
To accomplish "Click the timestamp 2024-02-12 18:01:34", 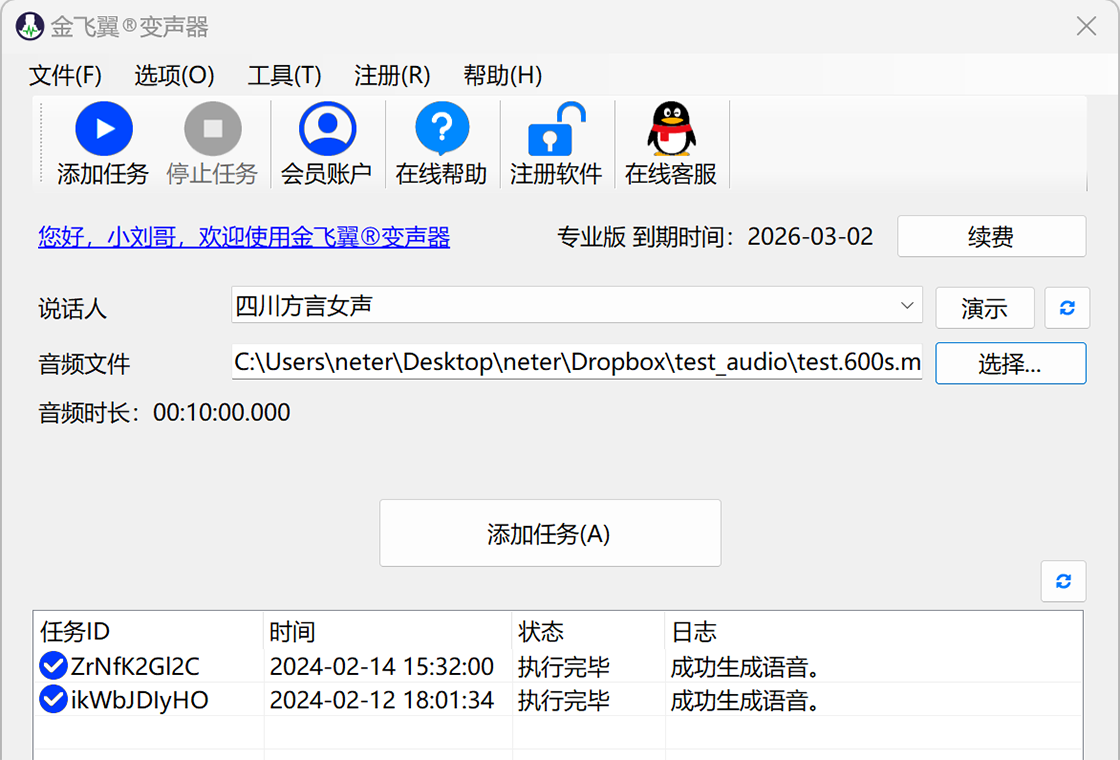I will (x=381, y=700).
